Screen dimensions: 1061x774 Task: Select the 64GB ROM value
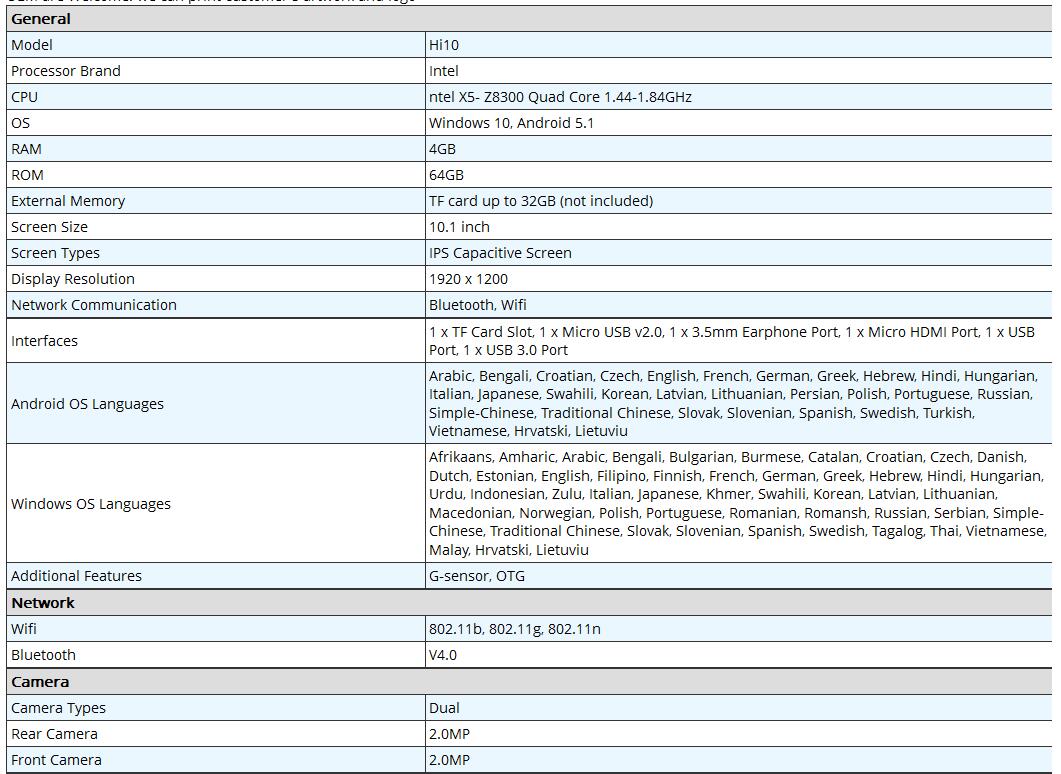coord(447,175)
